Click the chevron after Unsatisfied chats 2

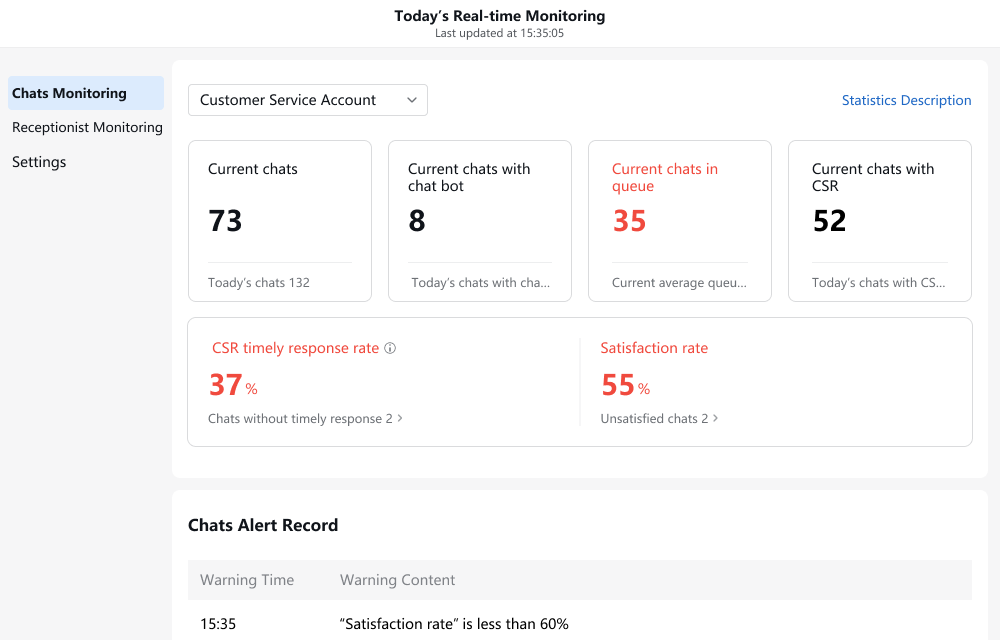(716, 418)
